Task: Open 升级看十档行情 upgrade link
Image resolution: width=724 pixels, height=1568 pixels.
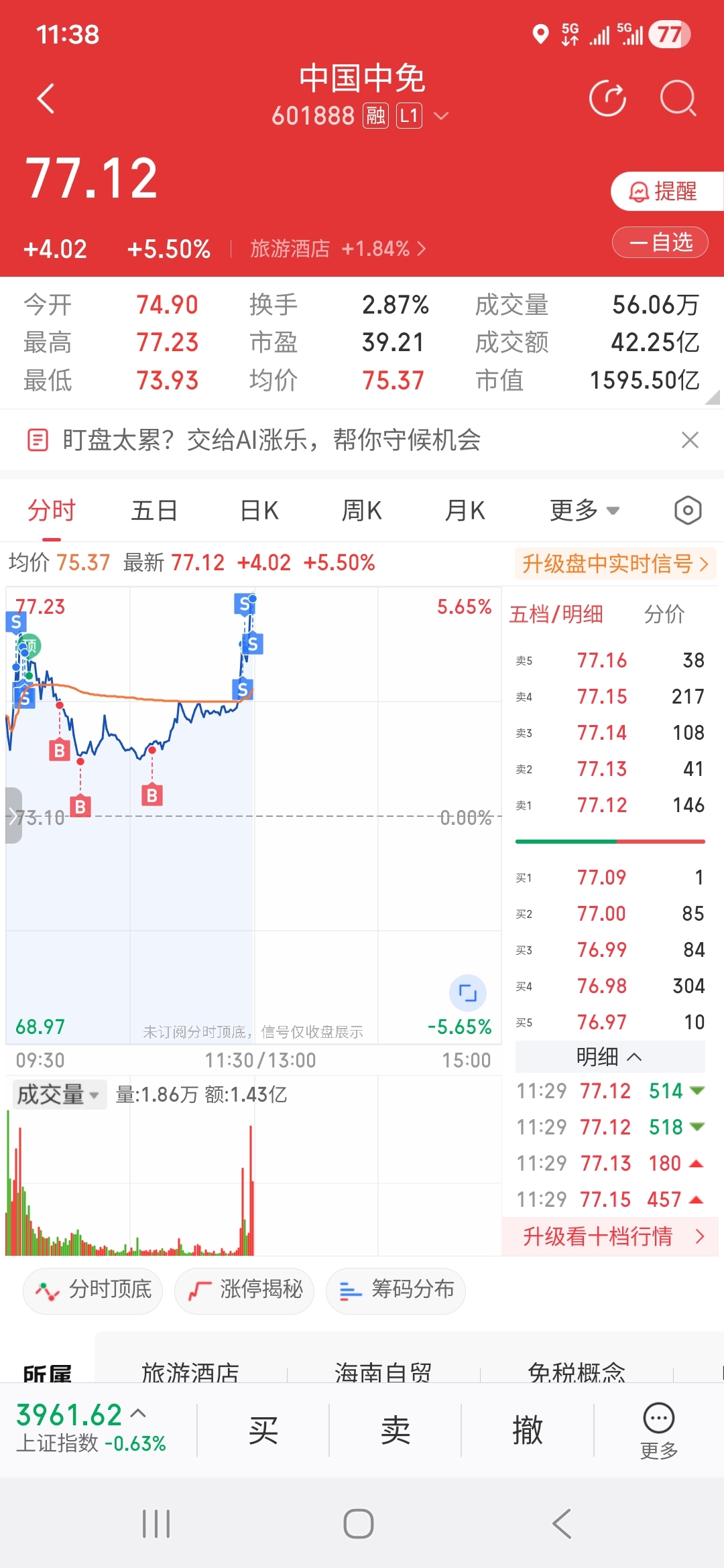Action: tap(610, 1236)
